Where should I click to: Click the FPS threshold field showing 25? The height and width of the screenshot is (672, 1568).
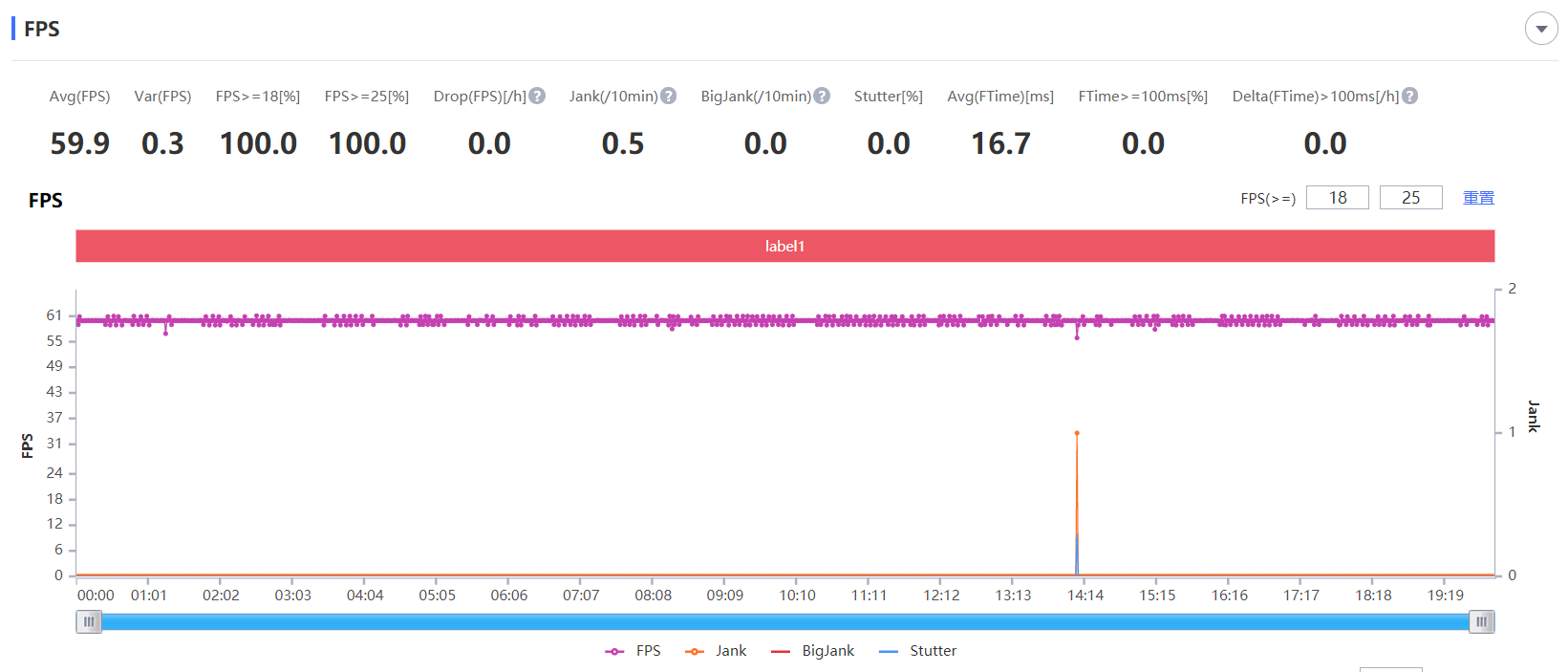tap(1410, 198)
